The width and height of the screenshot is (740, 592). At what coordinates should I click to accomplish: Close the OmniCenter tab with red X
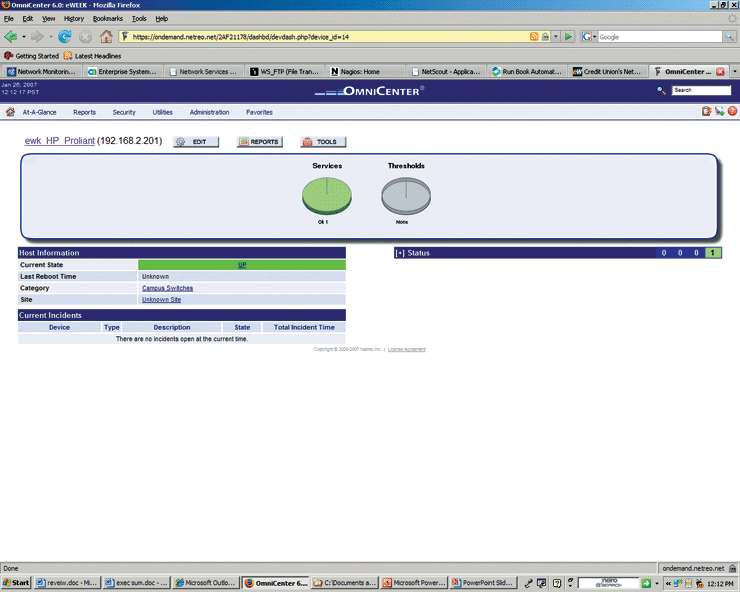[x=720, y=71]
